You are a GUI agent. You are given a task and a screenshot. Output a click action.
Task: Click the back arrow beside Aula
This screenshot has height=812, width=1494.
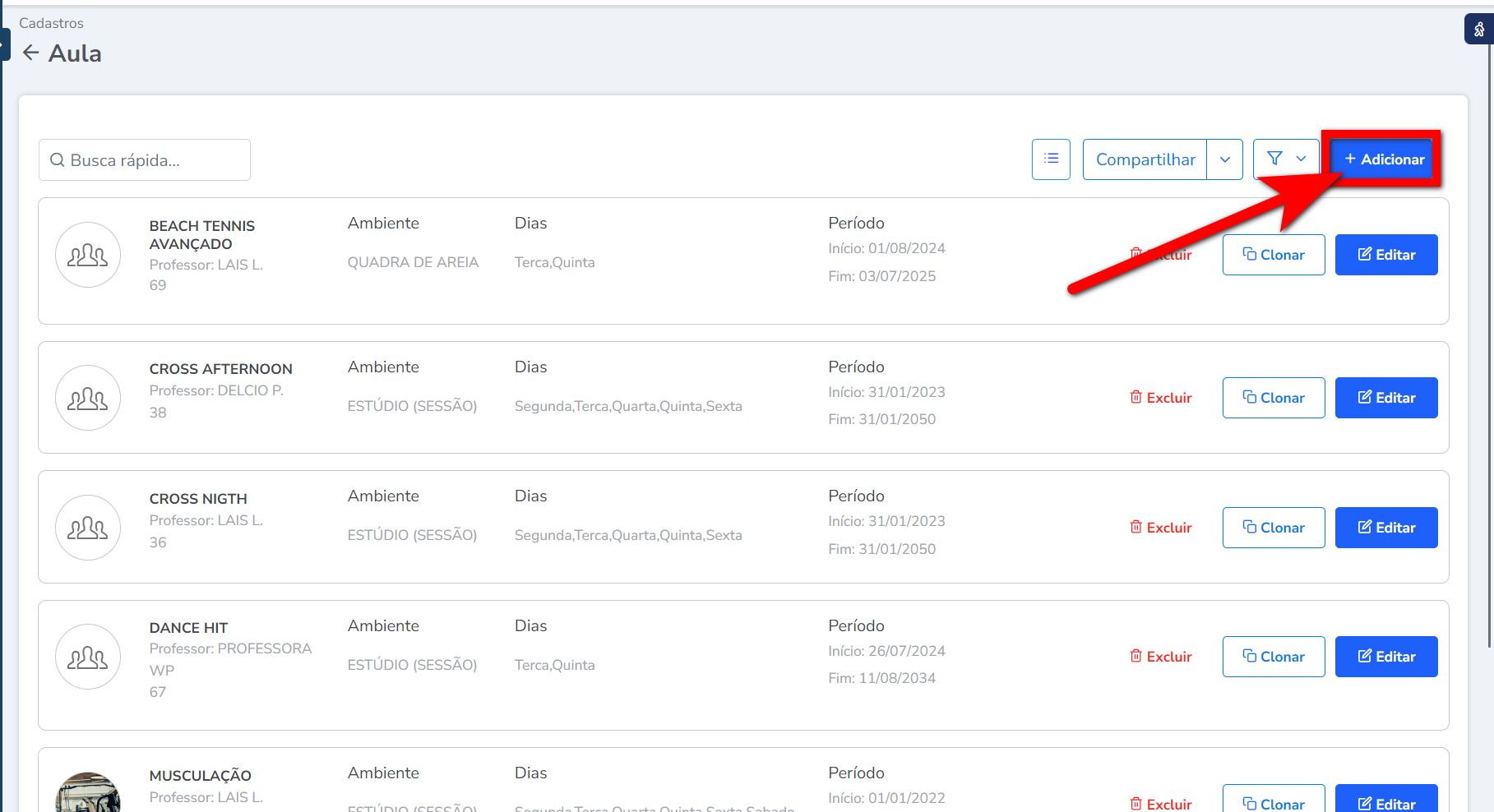[30, 53]
